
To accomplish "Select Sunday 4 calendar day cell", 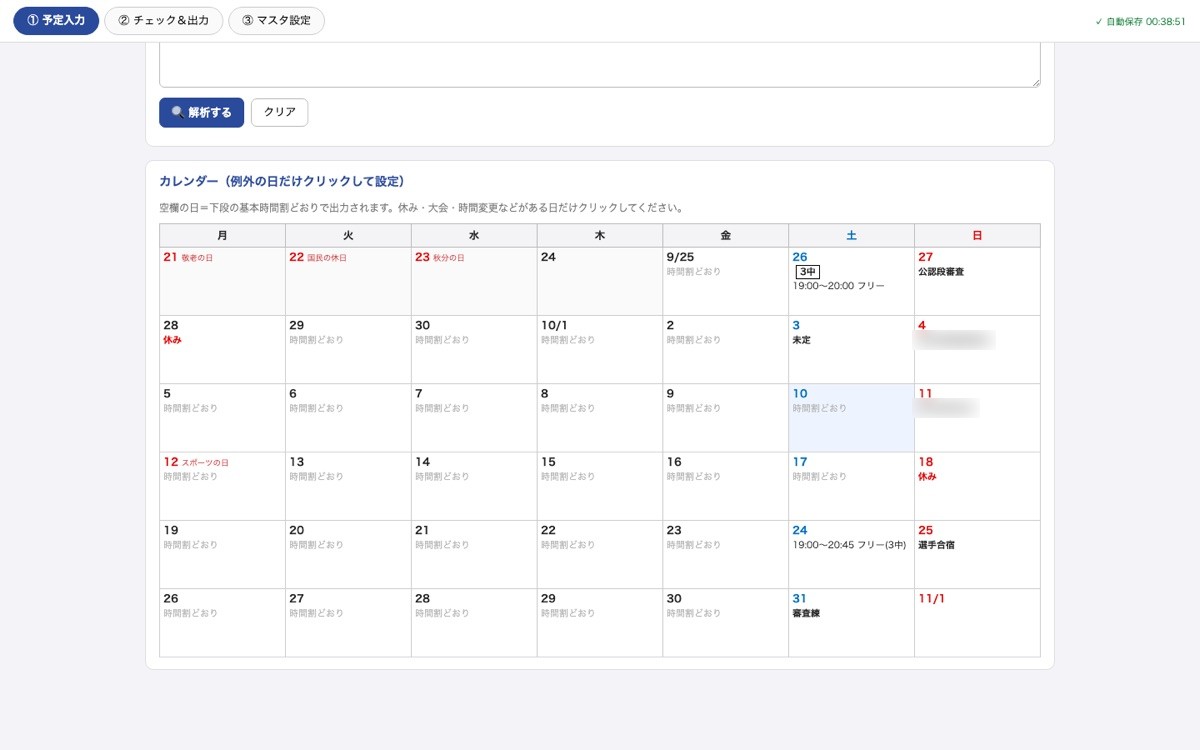I will tap(977, 349).
